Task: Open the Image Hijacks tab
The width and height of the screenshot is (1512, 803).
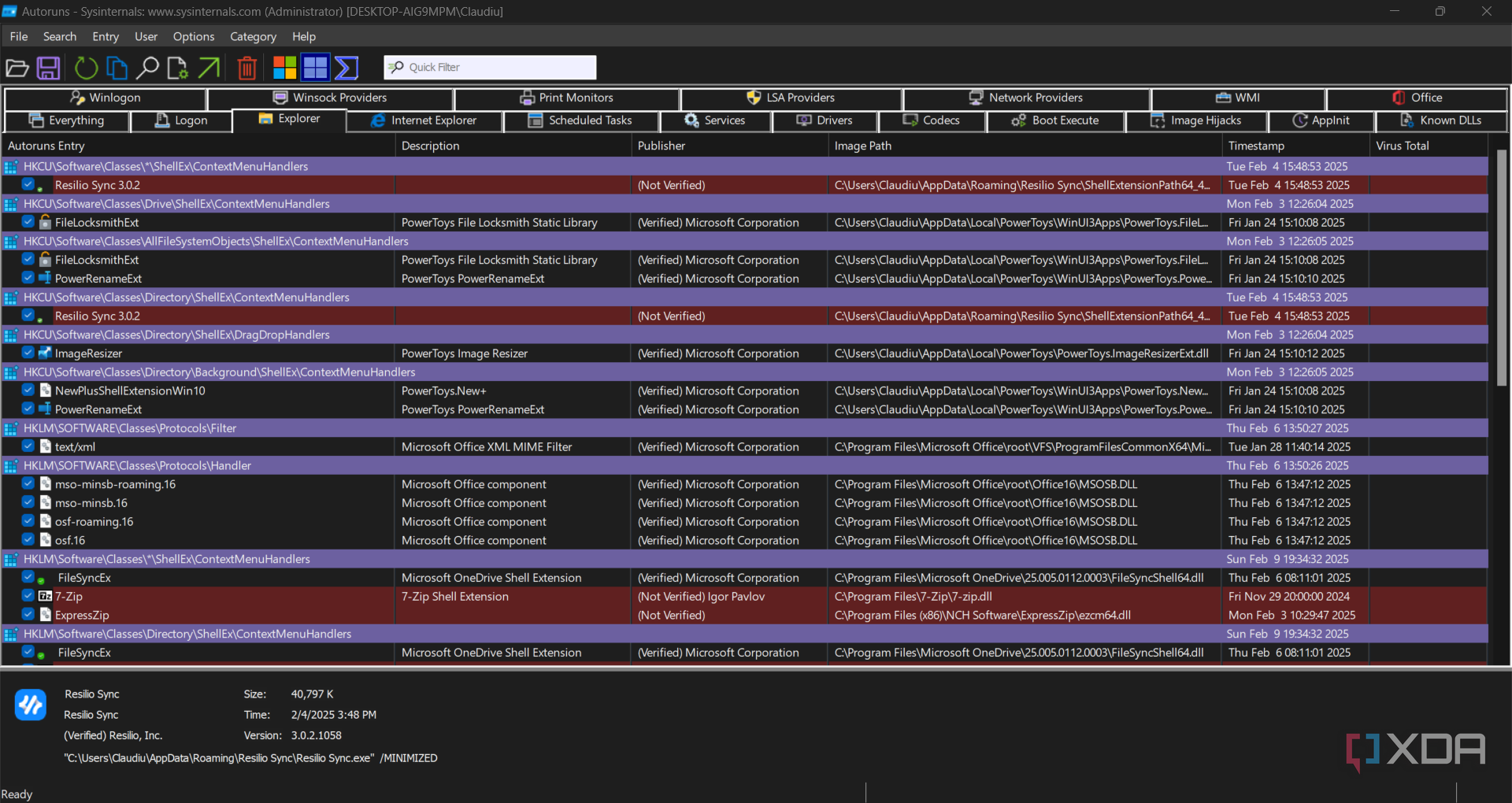Action: pos(1196,120)
